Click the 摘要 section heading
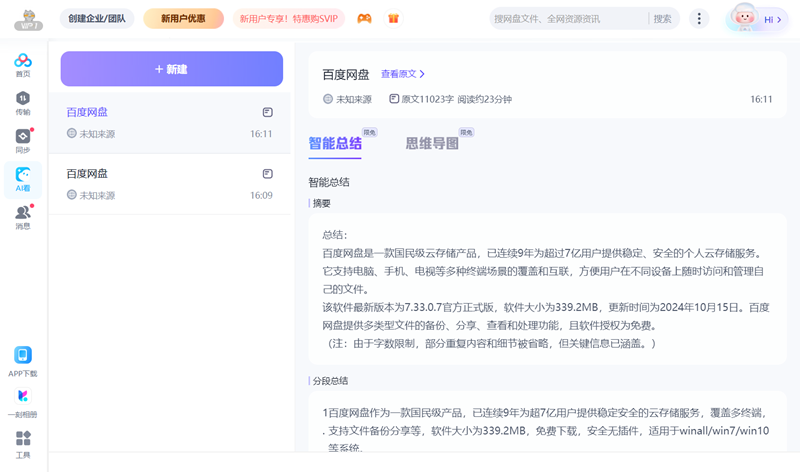Image resolution: width=800 pixels, height=472 pixels. click(x=321, y=204)
